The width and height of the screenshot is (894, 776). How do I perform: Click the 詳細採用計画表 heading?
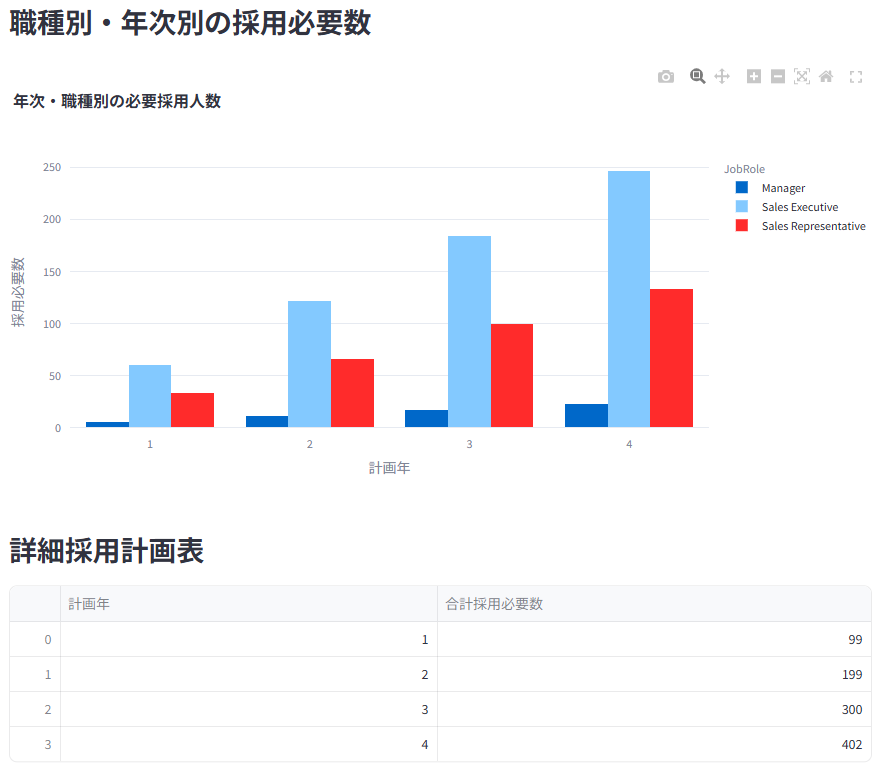point(107,551)
